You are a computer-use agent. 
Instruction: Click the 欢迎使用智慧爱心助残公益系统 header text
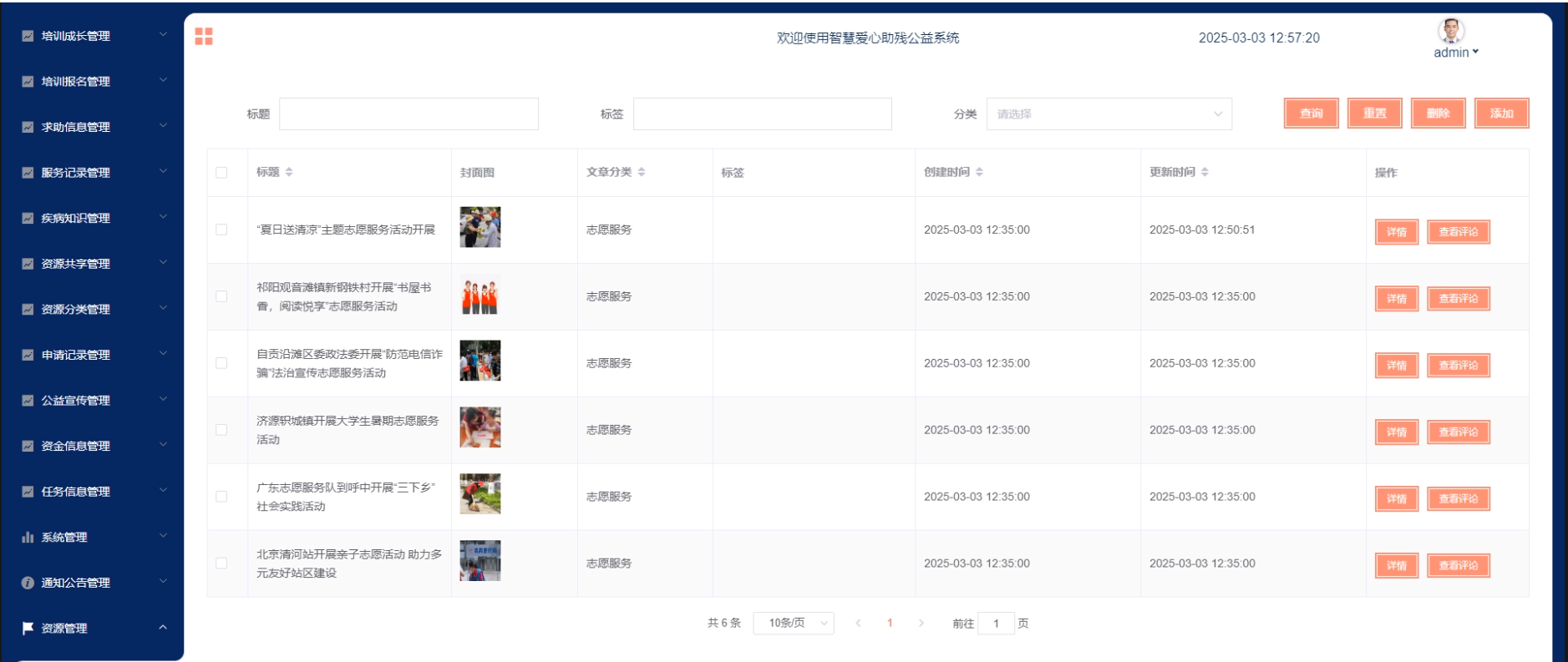[x=868, y=38]
